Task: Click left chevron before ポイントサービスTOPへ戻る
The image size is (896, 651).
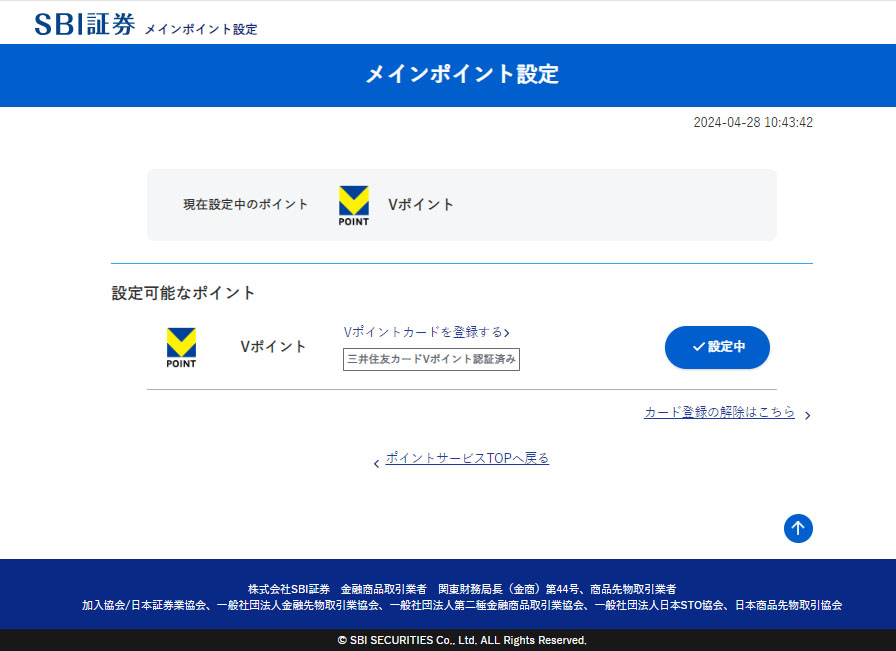Action: pyautogui.click(x=376, y=463)
